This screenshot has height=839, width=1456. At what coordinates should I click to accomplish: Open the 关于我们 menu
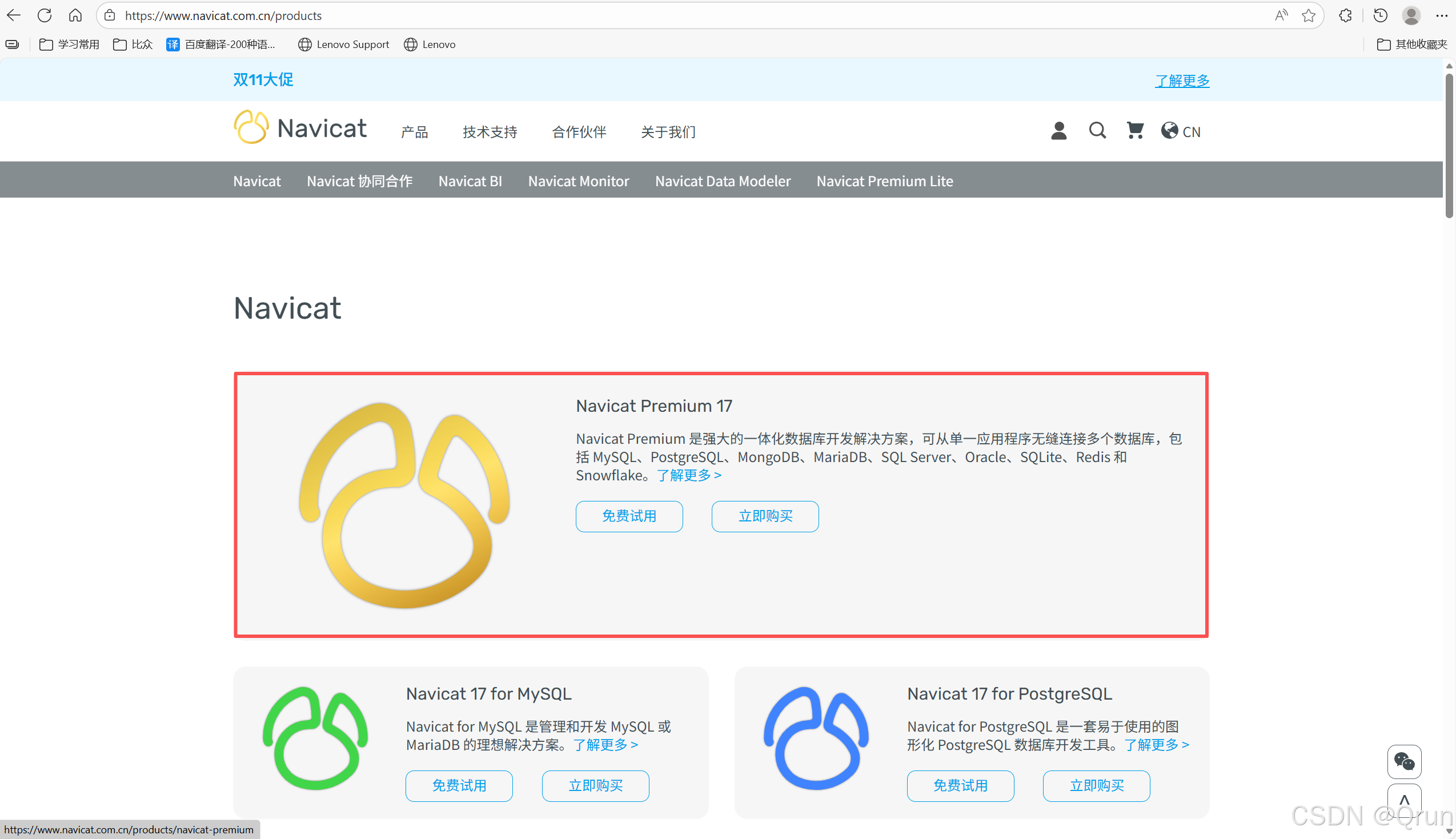(668, 132)
